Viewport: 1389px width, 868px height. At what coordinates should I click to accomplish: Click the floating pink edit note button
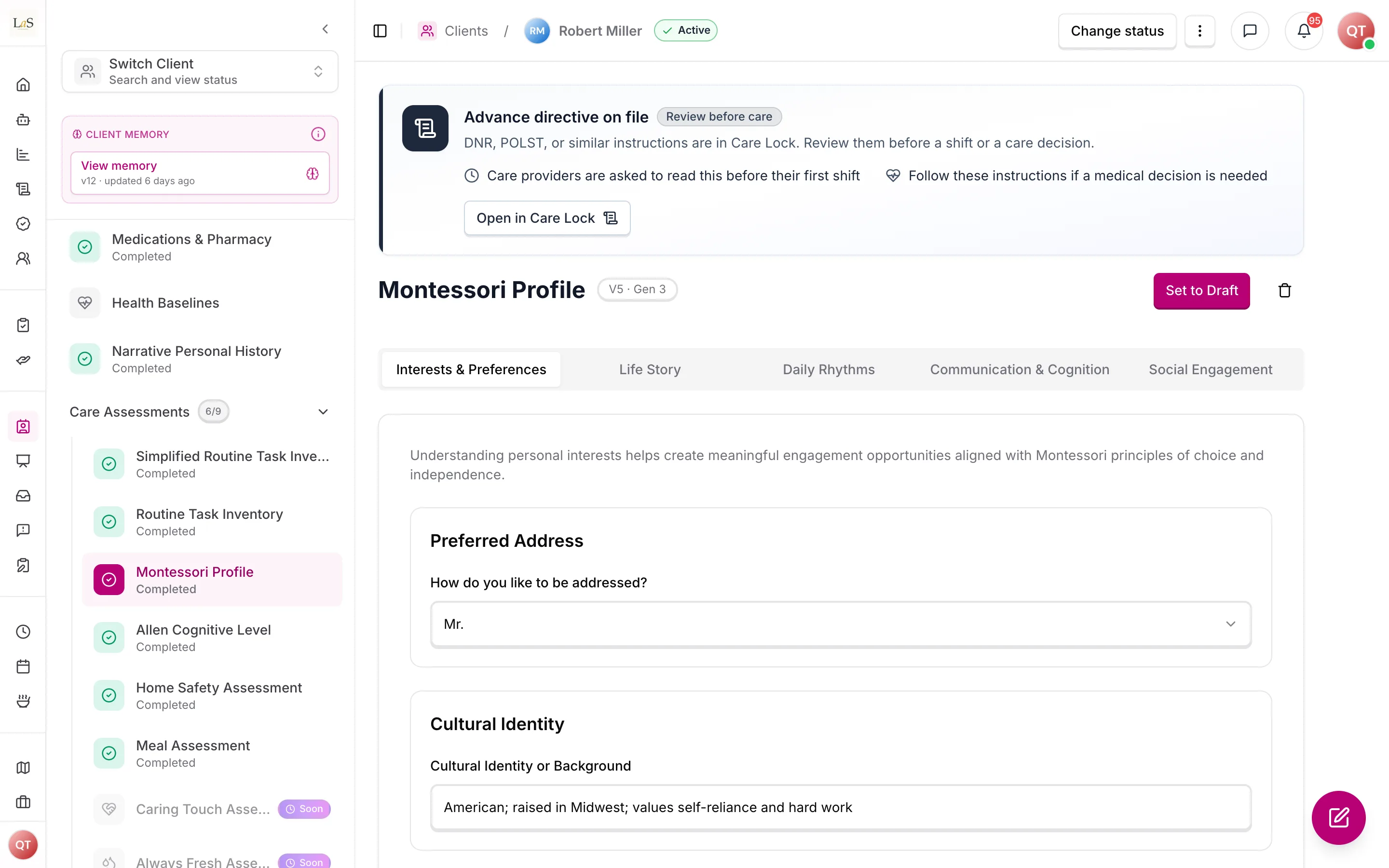[x=1338, y=817]
